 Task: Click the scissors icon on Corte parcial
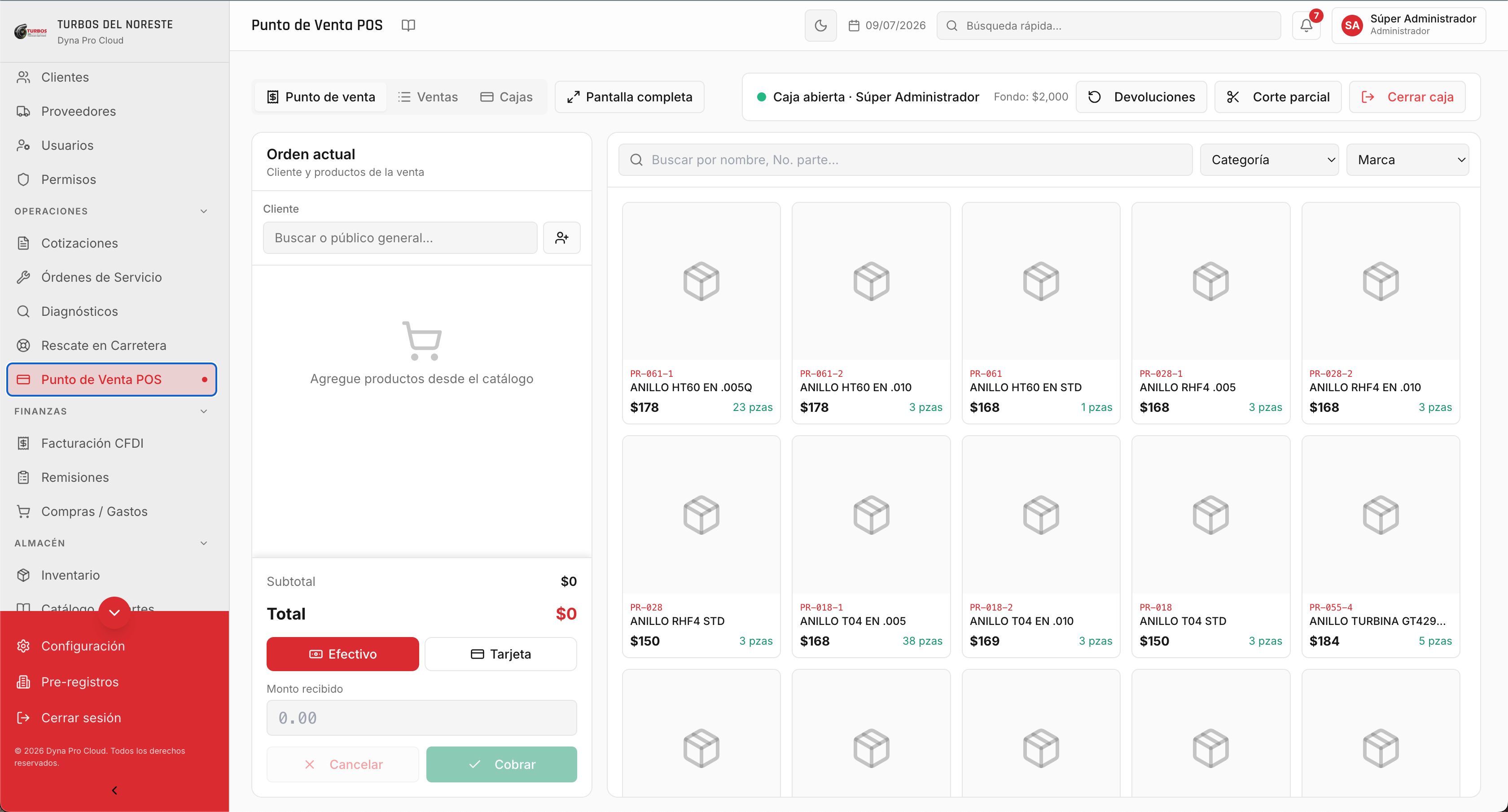pyautogui.click(x=1233, y=97)
